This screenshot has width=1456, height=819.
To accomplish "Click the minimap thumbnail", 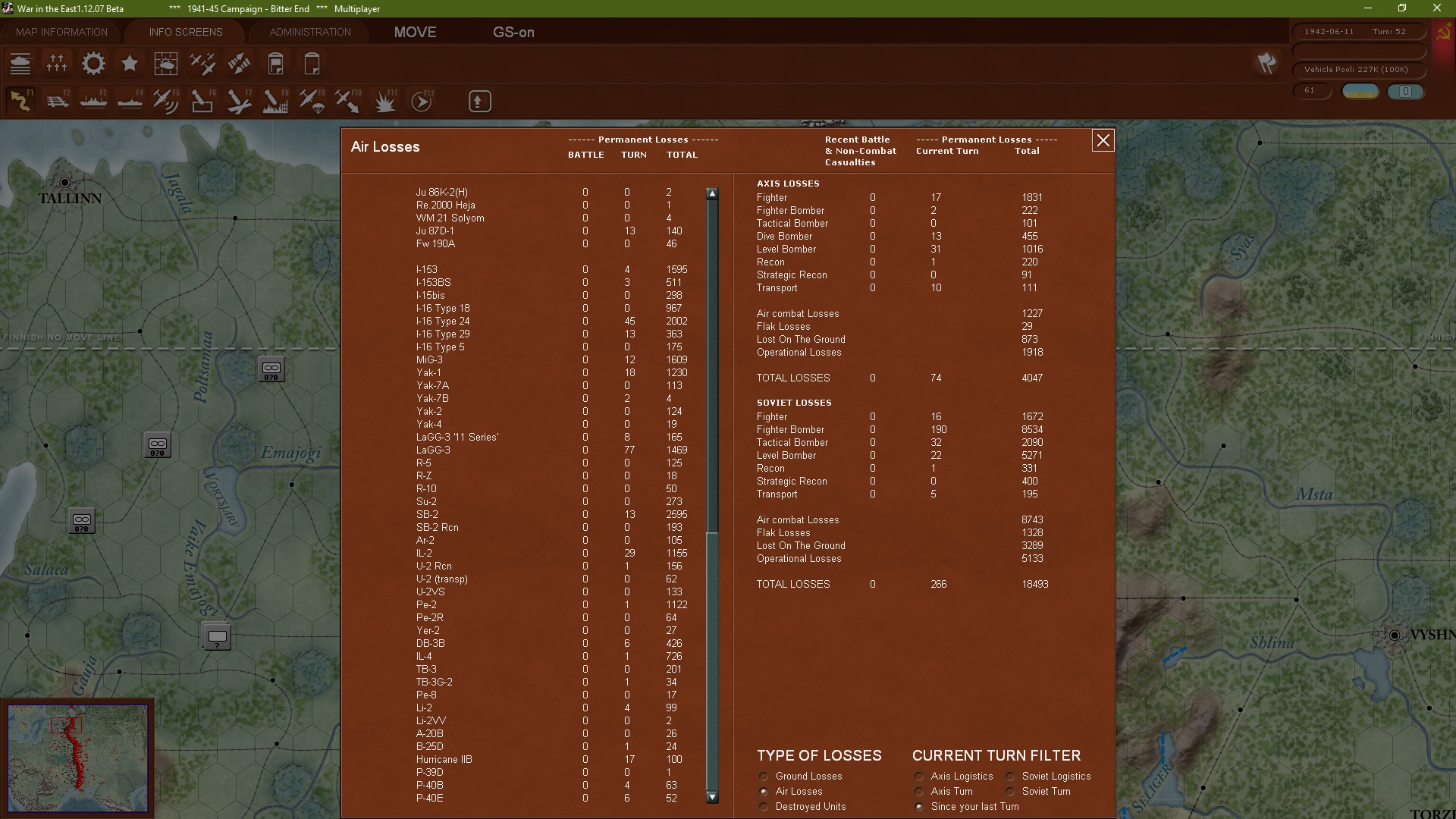I will (x=77, y=758).
